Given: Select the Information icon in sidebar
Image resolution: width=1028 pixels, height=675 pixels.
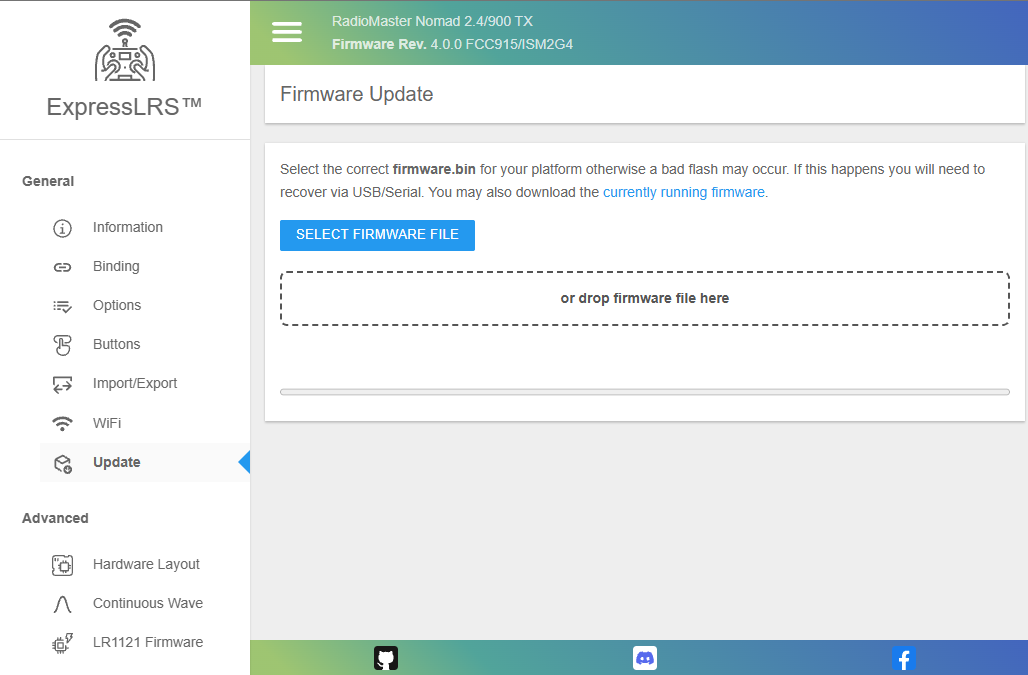Looking at the screenshot, I should coord(62,228).
